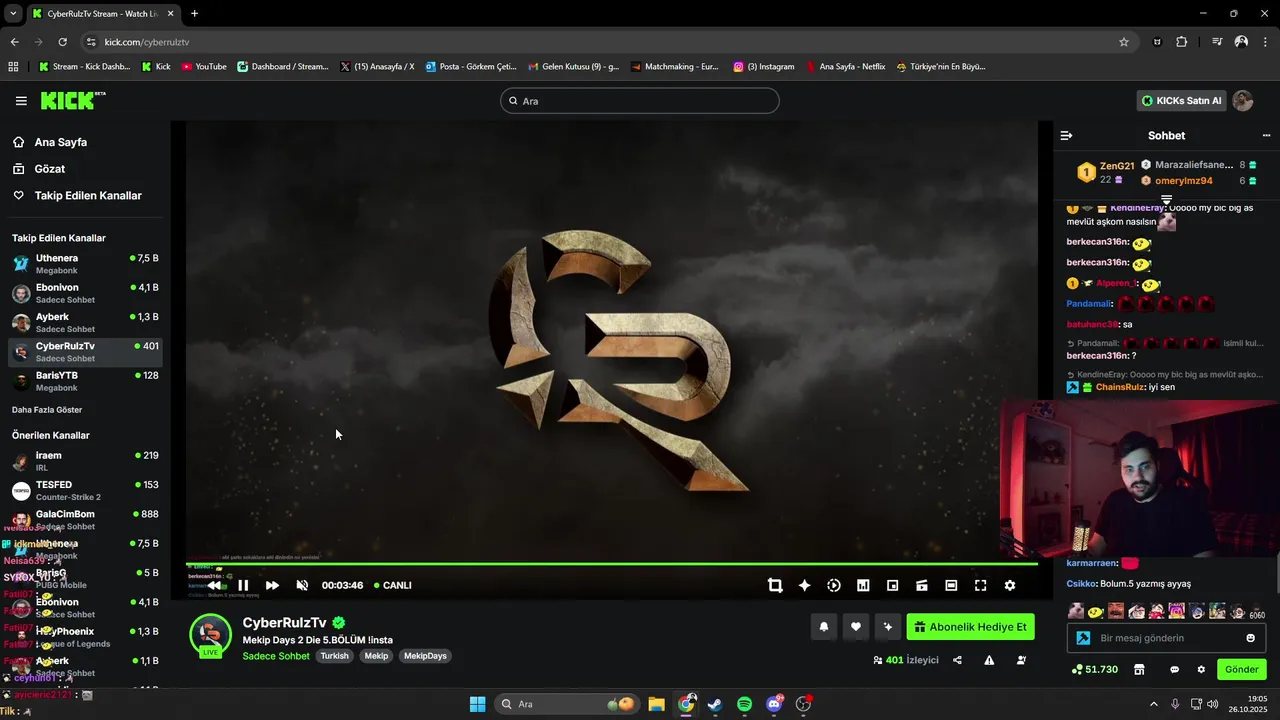1280x720 pixels.
Task: Toggle picture-in-picture mini player
Action: pos(892,586)
